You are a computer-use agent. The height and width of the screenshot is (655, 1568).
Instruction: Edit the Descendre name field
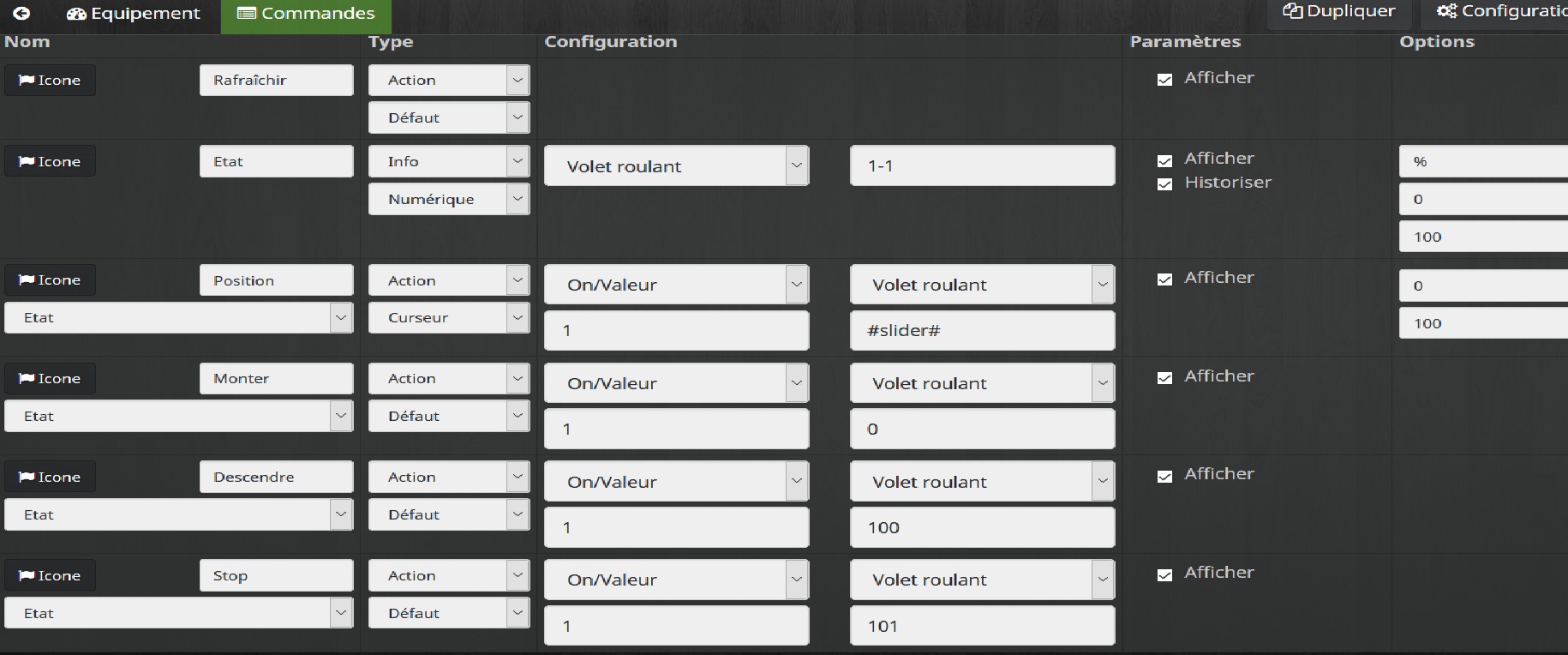[x=276, y=477]
